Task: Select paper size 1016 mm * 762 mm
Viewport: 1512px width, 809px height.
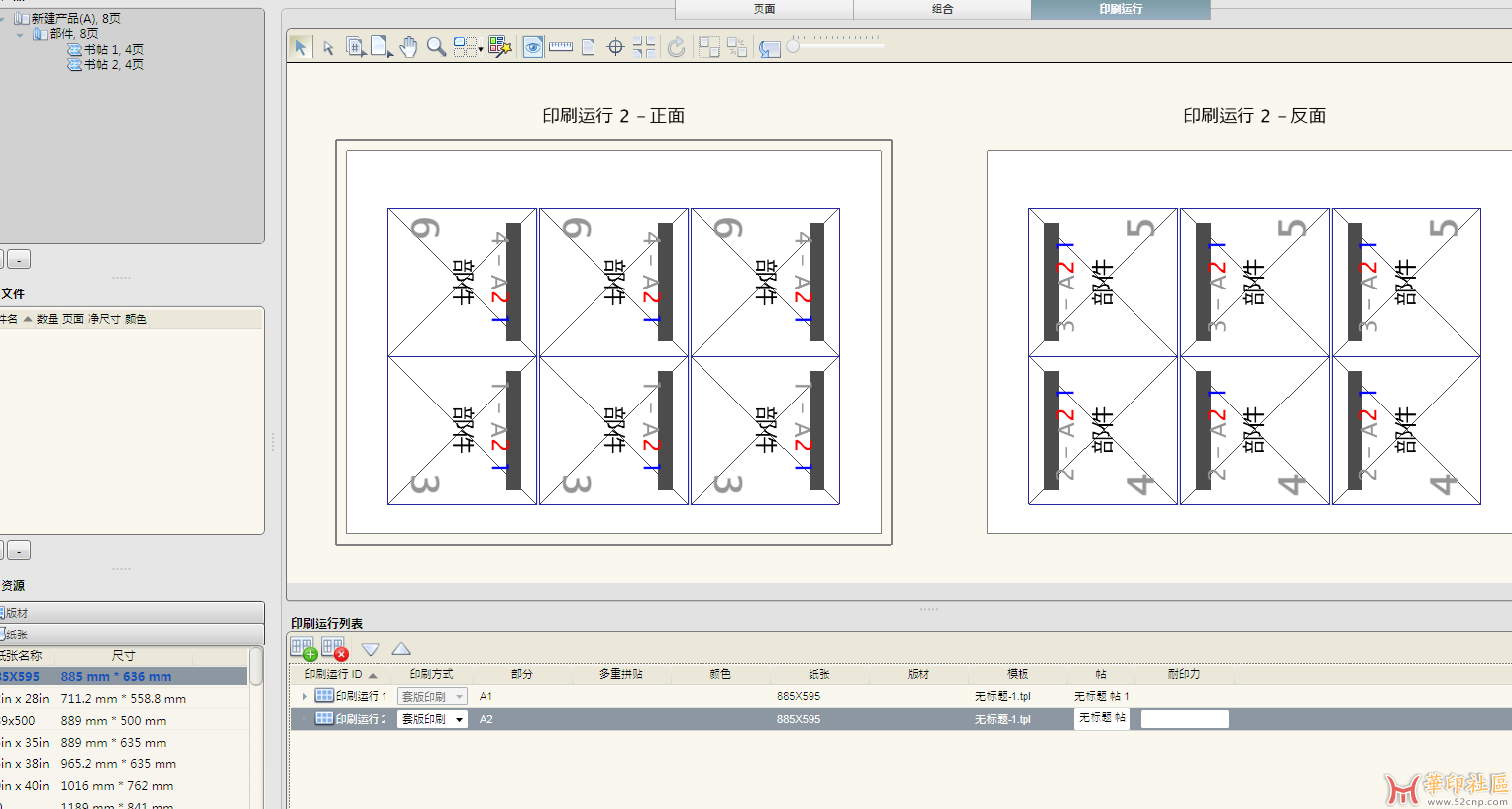Action: [123, 786]
